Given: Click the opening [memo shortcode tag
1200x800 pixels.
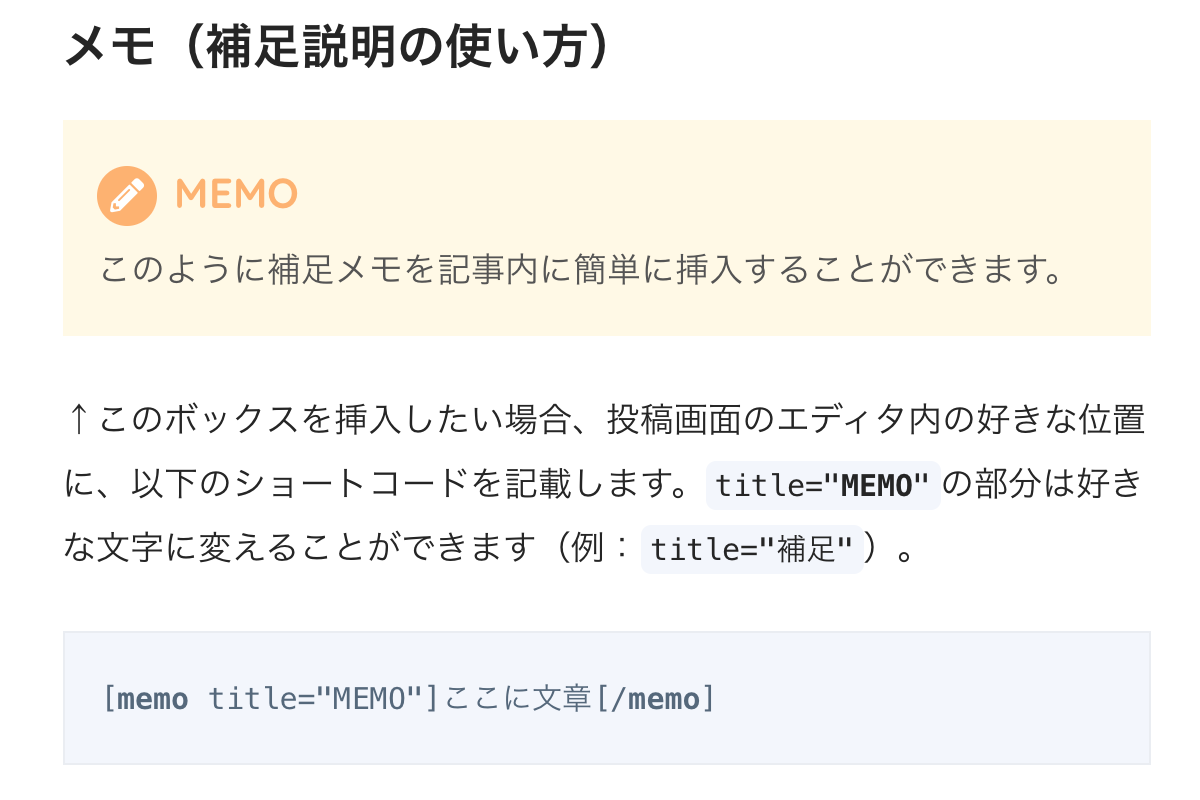Looking at the screenshot, I should pyautogui.click(x=145, y=698).
